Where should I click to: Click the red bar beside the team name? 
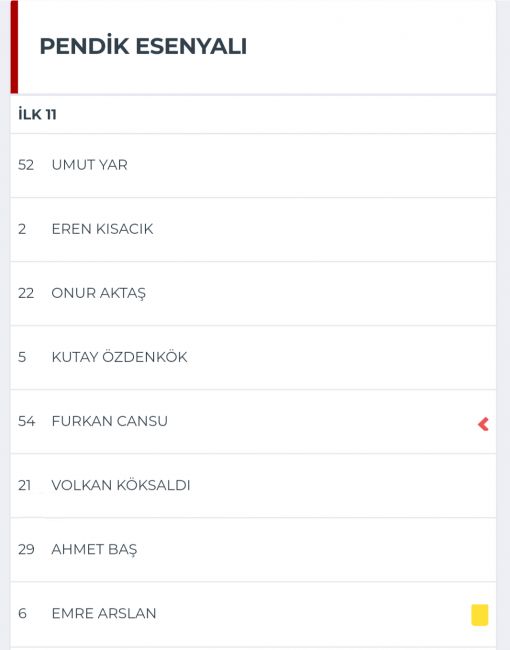coord(14,47)
